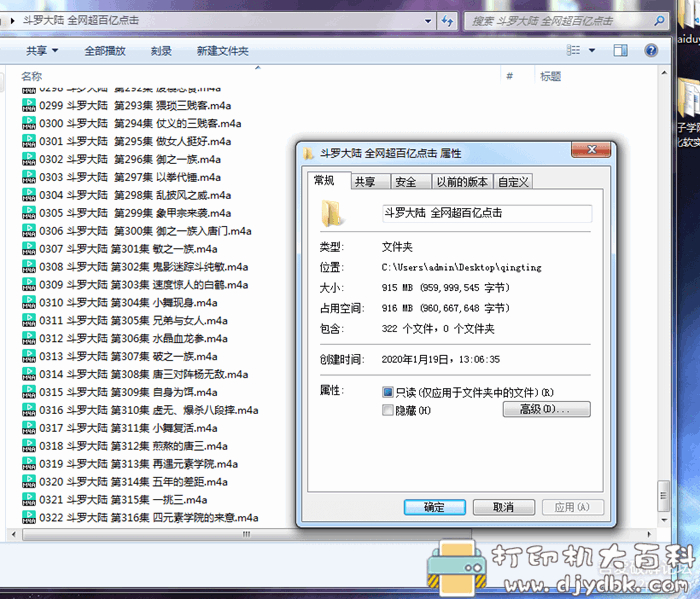Select file 0313 破之一族.m4a
The width and height of the screenshot is (700, 599).
click(120, 356)
